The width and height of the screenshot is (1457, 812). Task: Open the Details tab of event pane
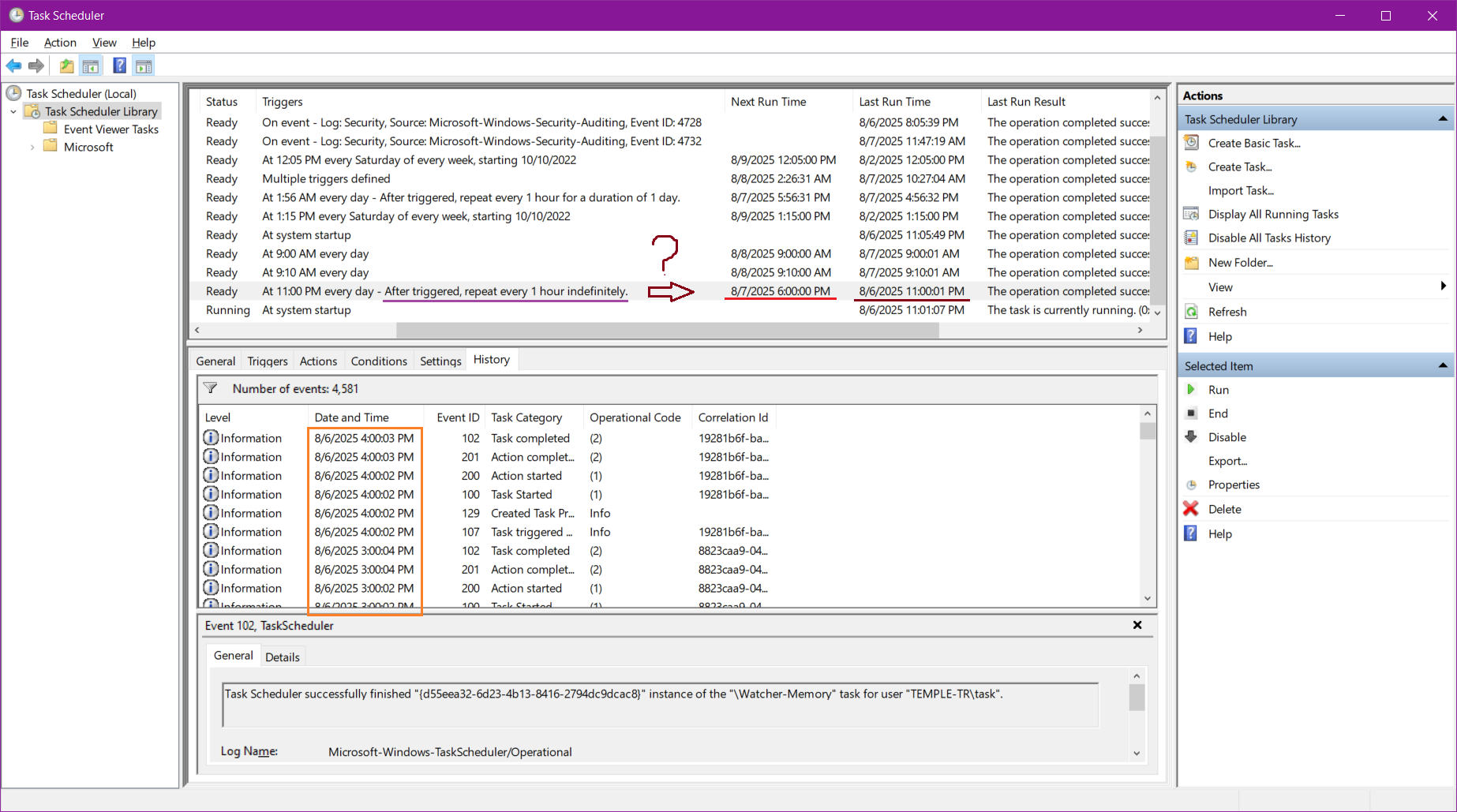[x=282, y=657]
